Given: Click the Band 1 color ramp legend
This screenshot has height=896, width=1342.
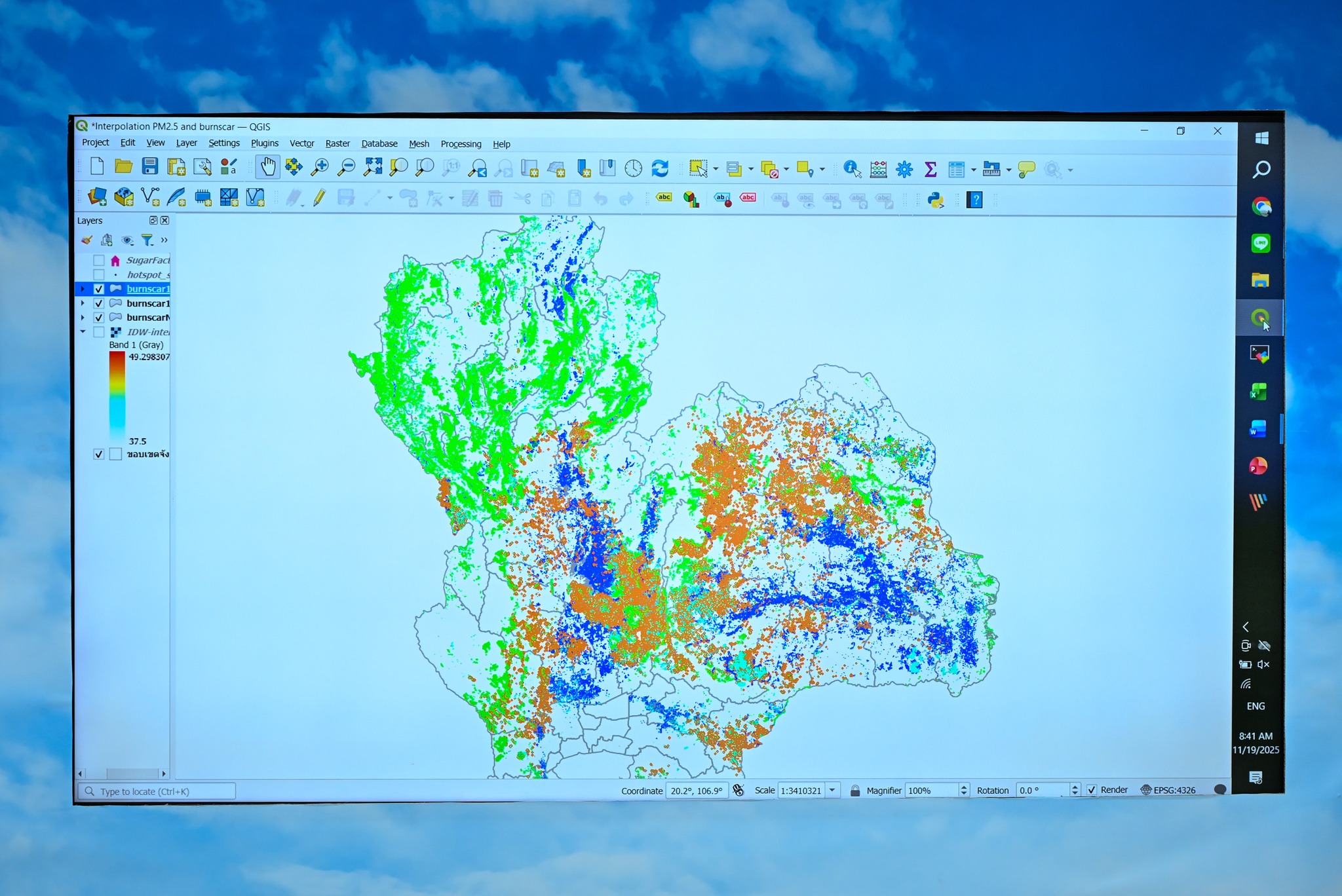Looking at the screenshot, I should point(117,397).
